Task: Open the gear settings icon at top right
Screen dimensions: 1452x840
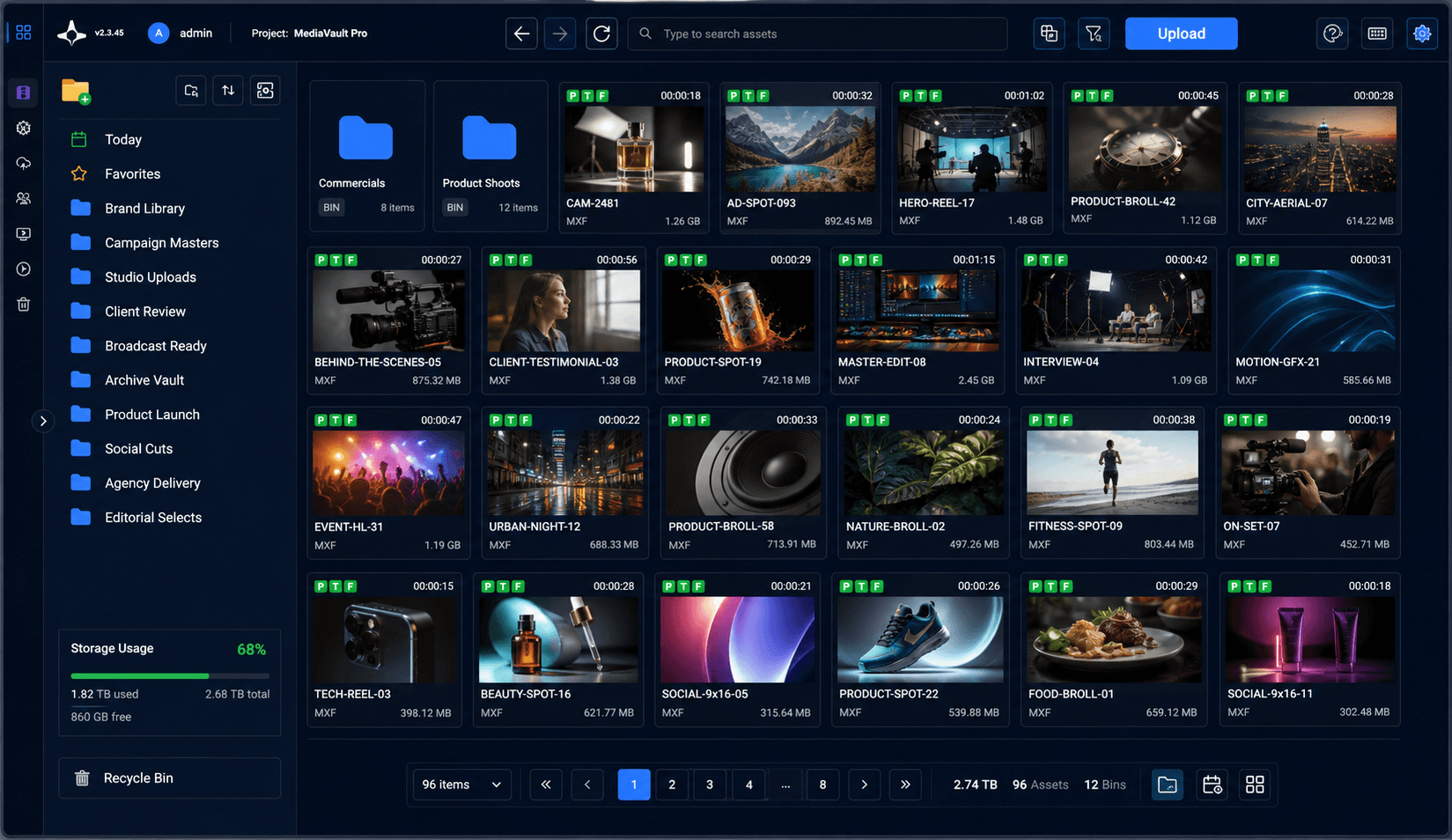Action: click(1422, 33)
